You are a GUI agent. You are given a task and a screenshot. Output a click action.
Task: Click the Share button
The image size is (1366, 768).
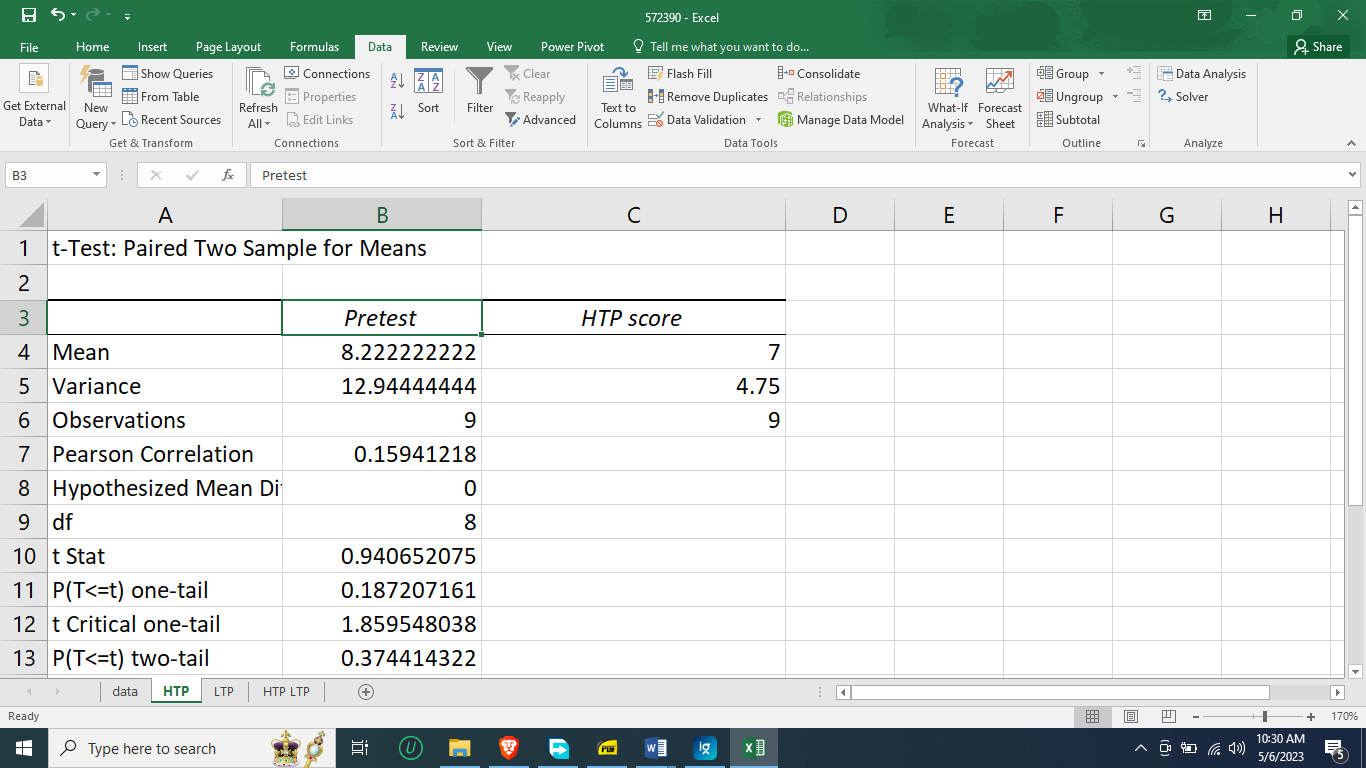pos(1317,46)
